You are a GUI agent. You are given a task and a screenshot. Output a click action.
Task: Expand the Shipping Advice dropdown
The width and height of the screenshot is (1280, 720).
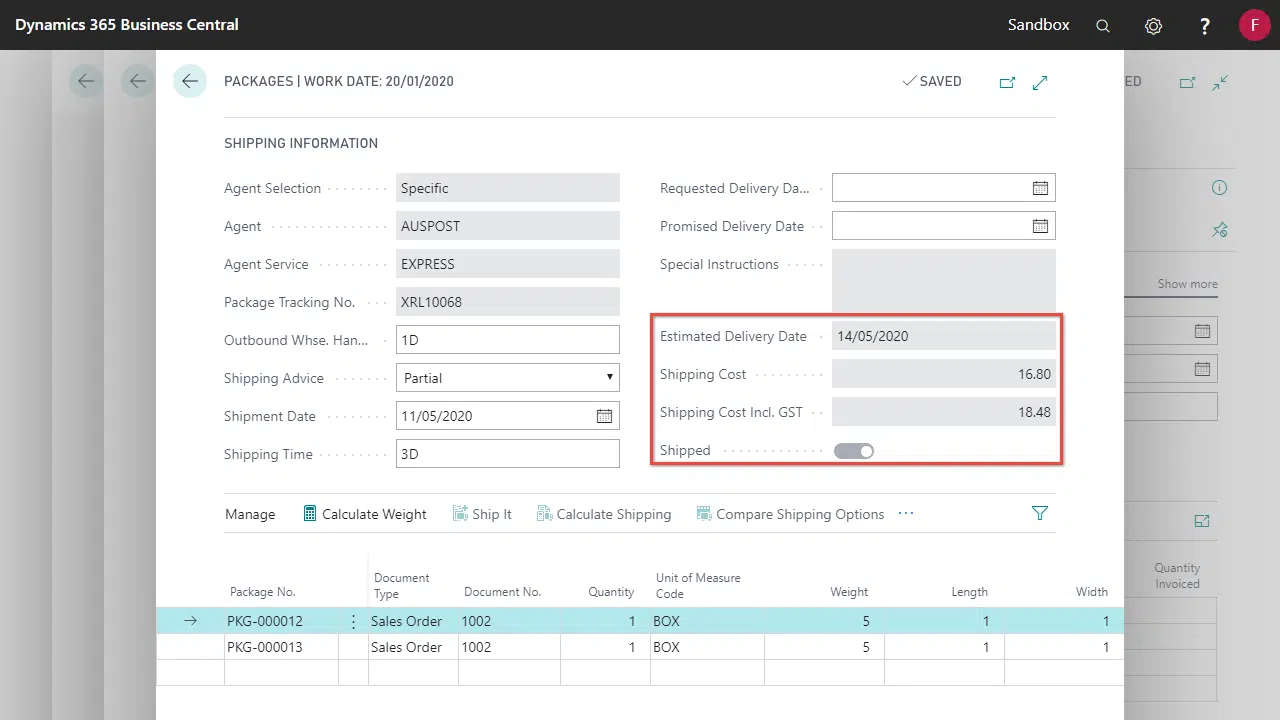pyautogui.click(x=609, y=378)
